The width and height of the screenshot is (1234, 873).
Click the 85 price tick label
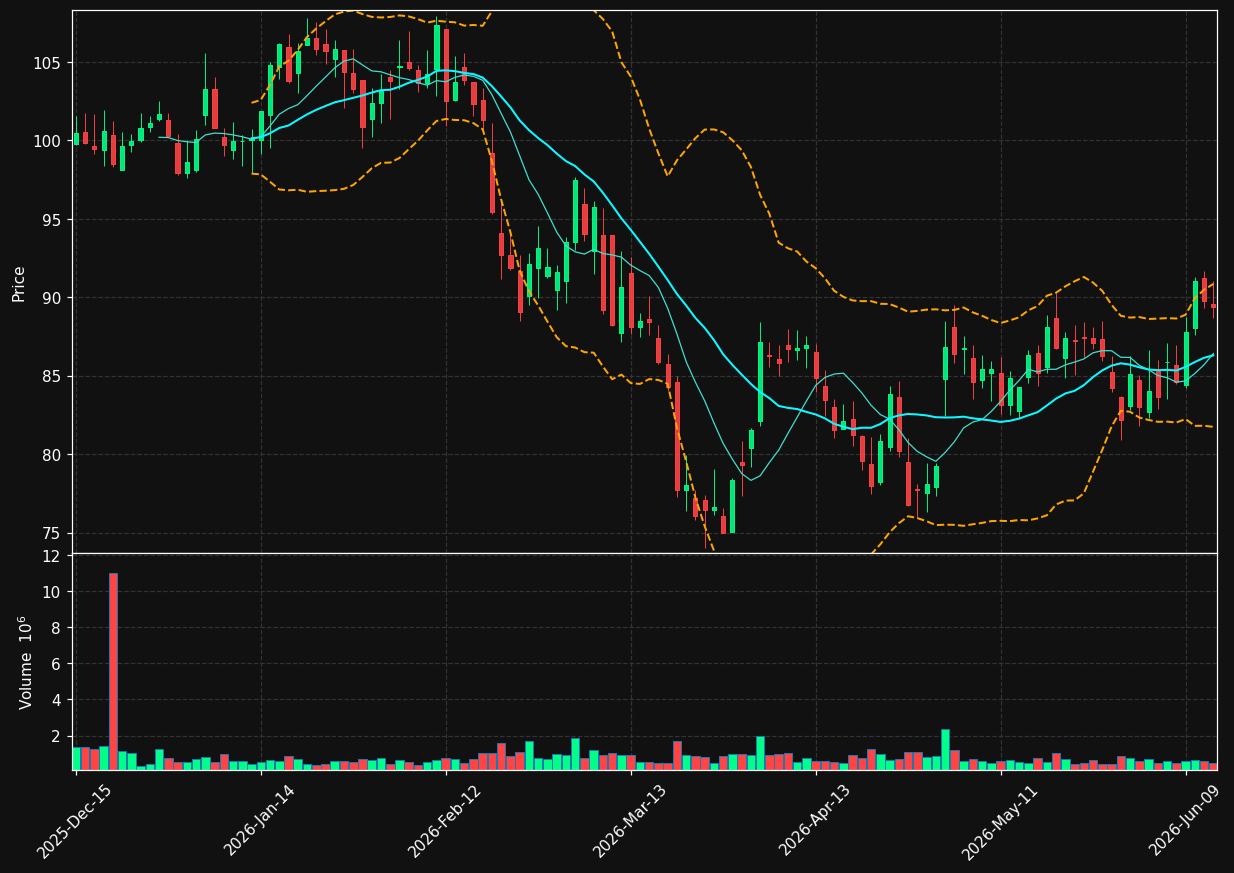(52, 376)
